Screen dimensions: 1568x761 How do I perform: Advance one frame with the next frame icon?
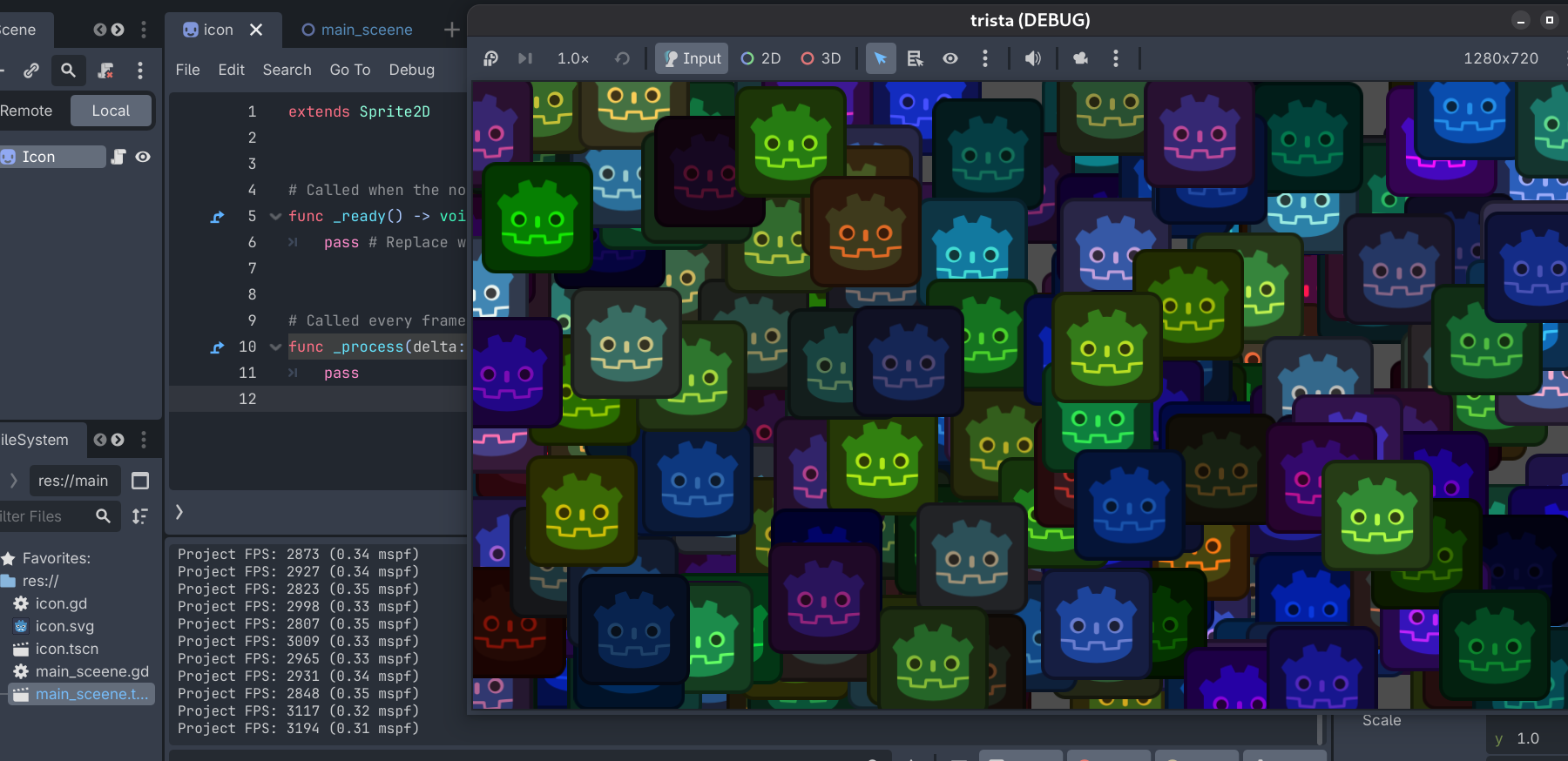pos(524,58)
